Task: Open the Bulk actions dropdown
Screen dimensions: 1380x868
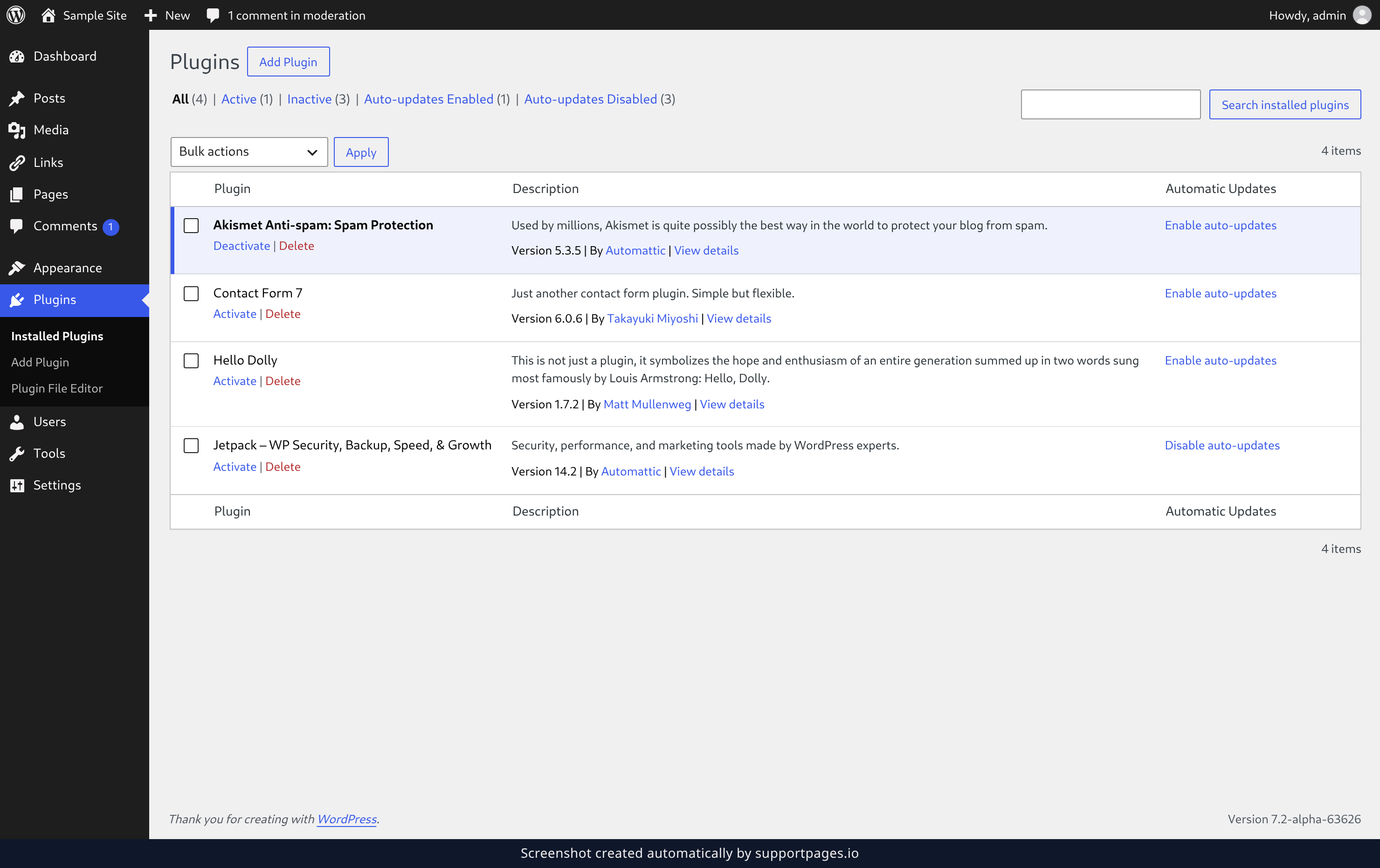Action: tap(248, 152)
